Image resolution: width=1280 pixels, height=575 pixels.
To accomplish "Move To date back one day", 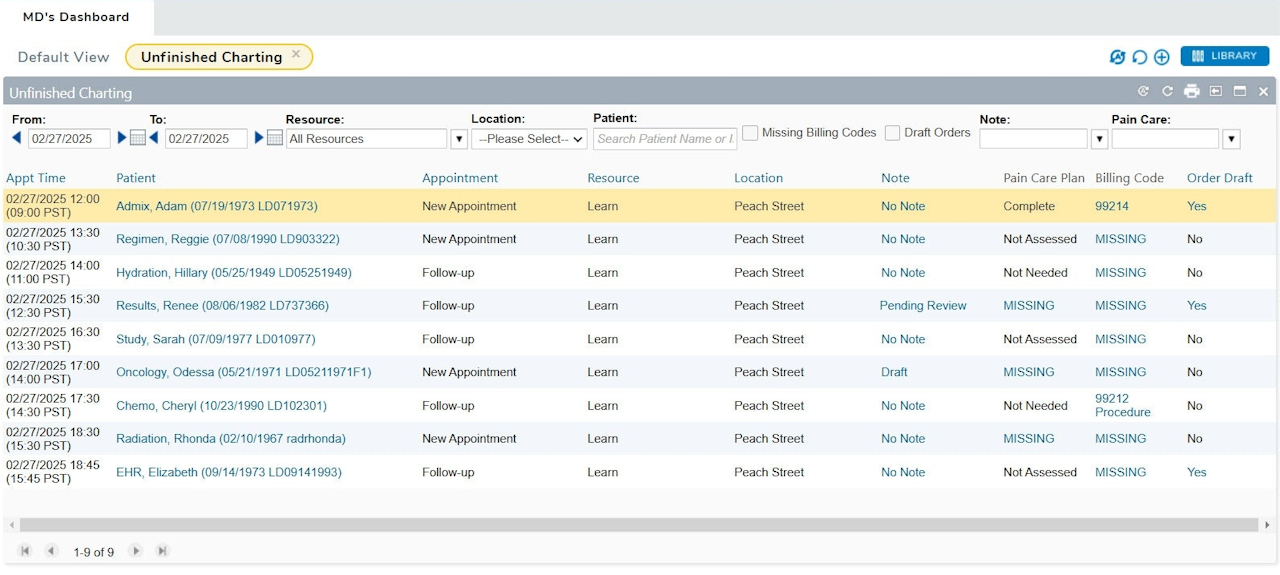I will point(154,138).
